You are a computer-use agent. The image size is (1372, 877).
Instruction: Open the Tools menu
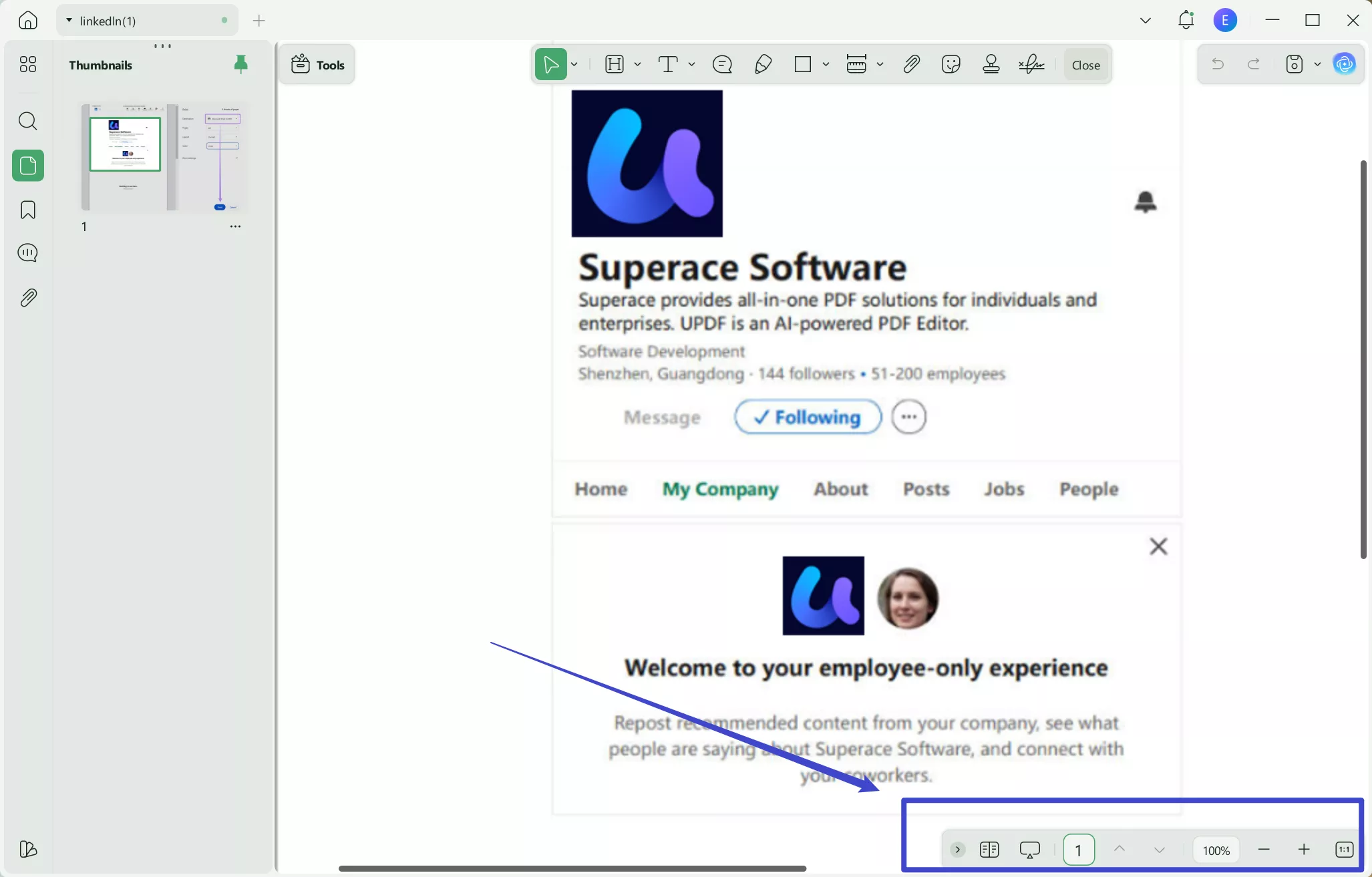pos(318,65)
